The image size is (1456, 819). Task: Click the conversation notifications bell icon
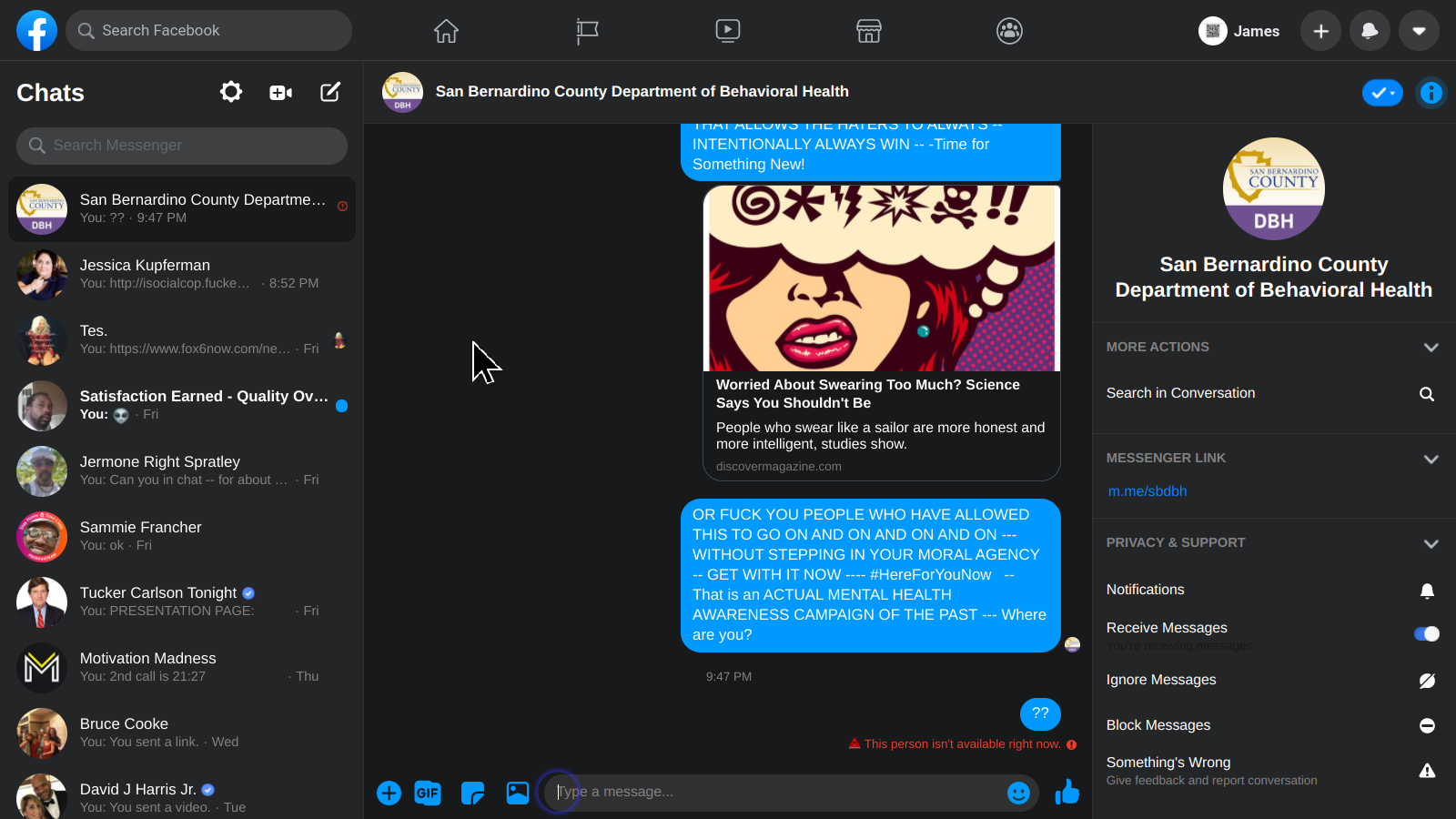[1427, 591]
